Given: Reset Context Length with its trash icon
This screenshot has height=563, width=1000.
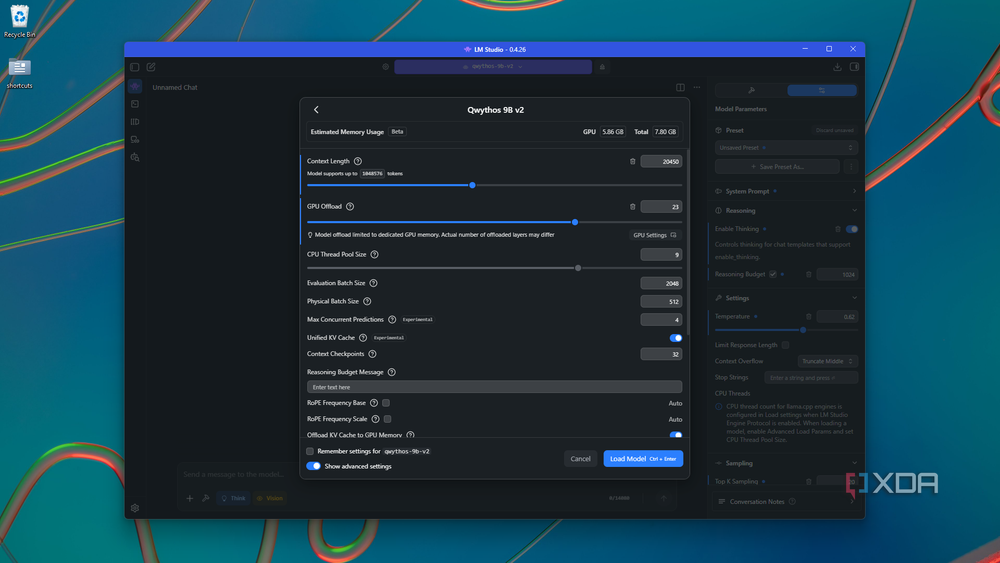Looking at the screenshot, I should click(x=633, y=161).
